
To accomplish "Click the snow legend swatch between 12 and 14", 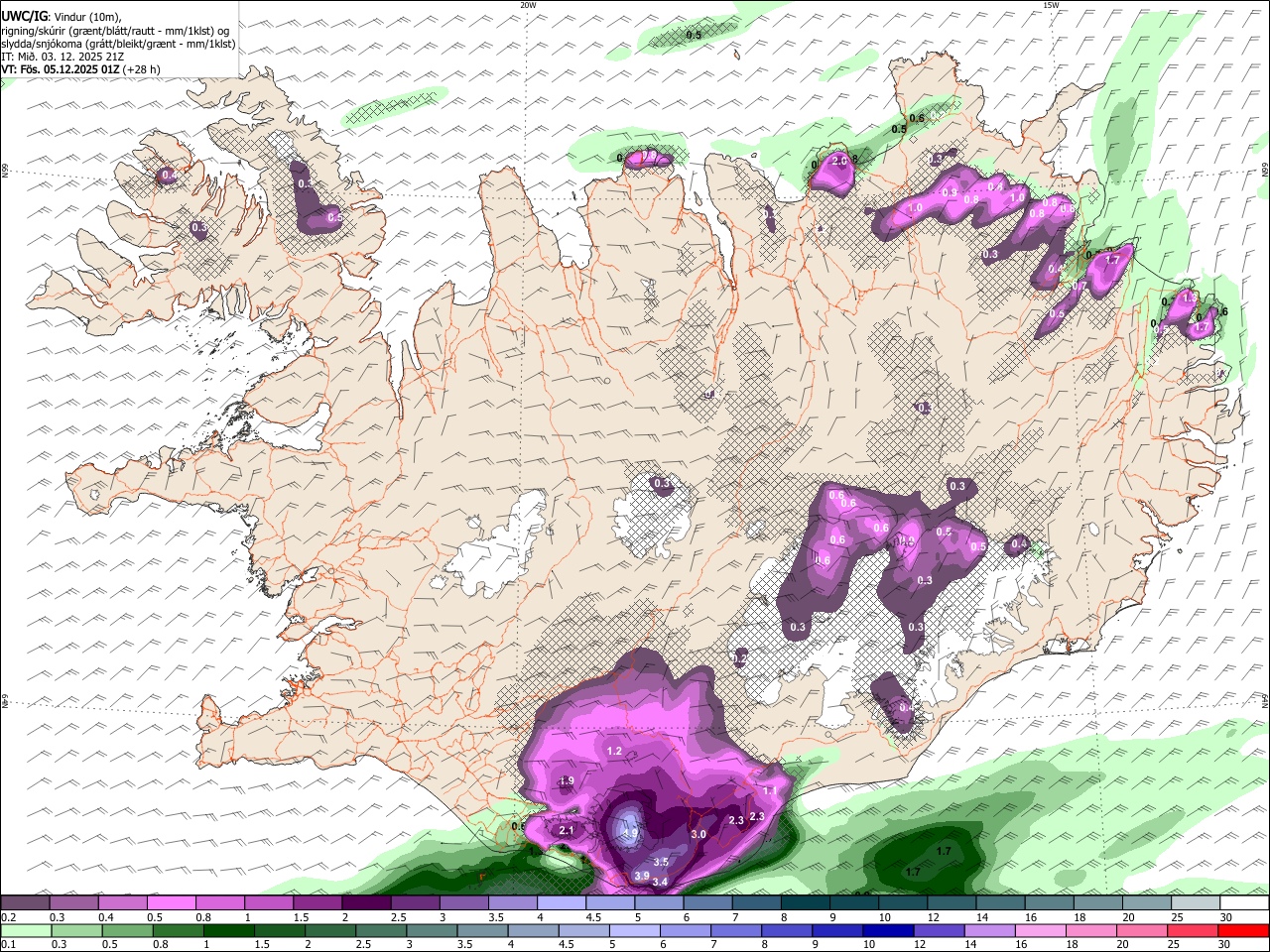I will tap(950, 903).
